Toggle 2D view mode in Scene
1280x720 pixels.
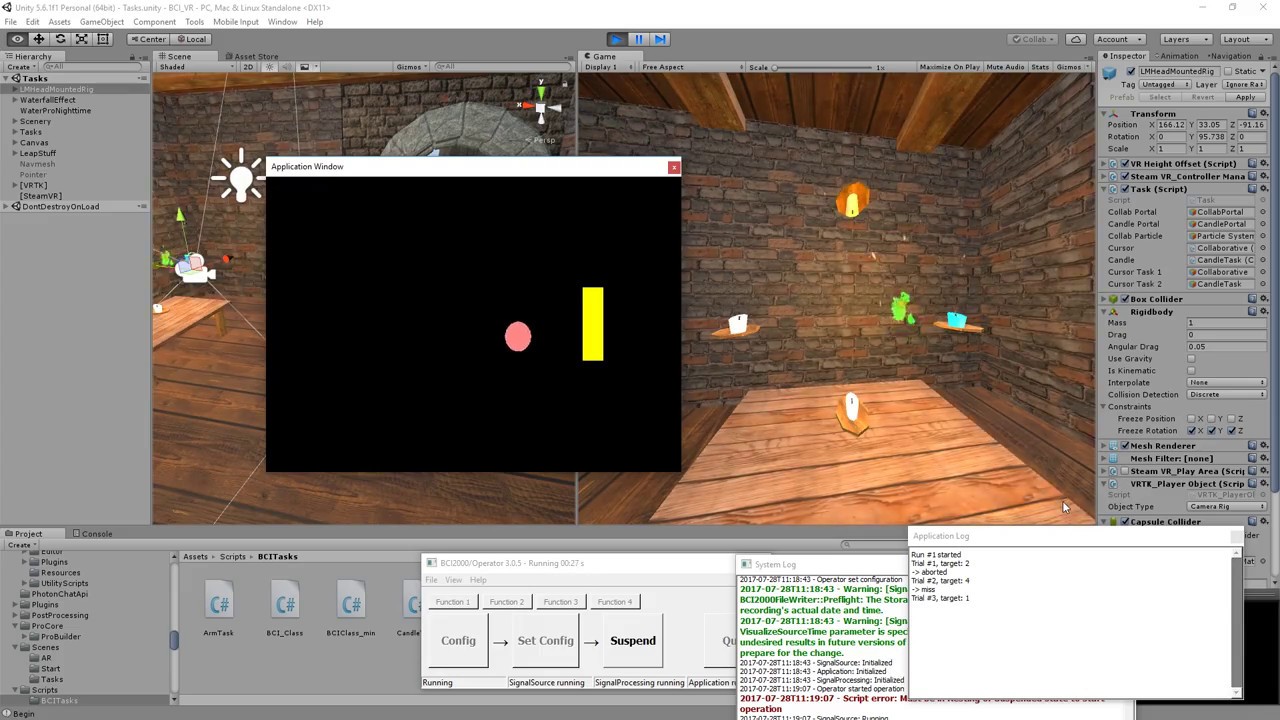coord(249,67)
